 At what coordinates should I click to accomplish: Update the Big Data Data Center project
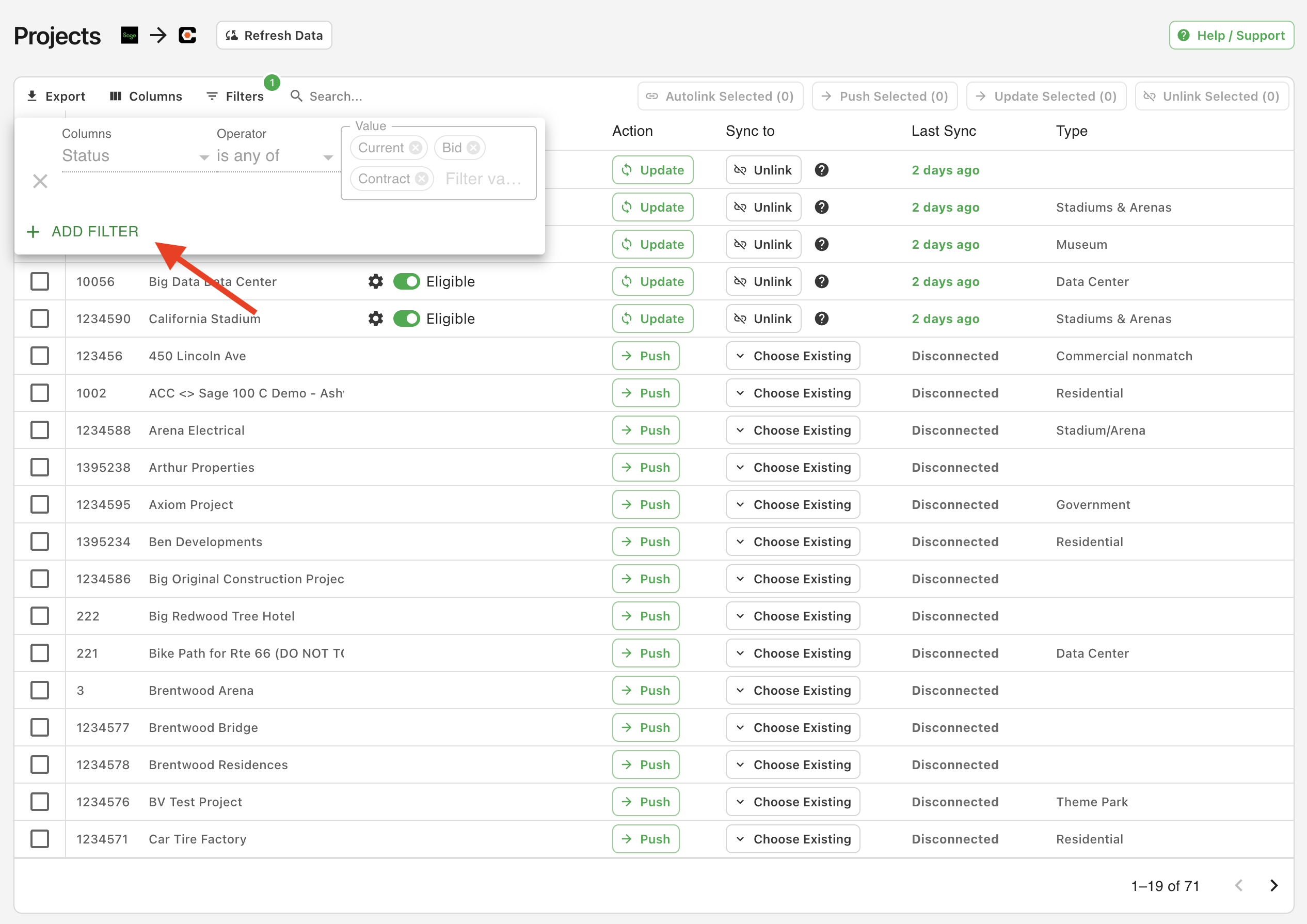click(x=652, y=281)
